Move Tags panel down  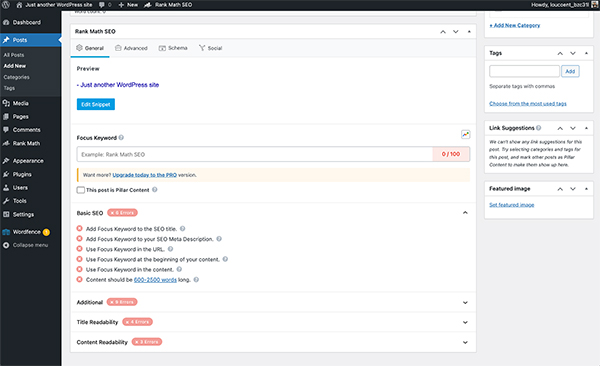tap(573, 53)
